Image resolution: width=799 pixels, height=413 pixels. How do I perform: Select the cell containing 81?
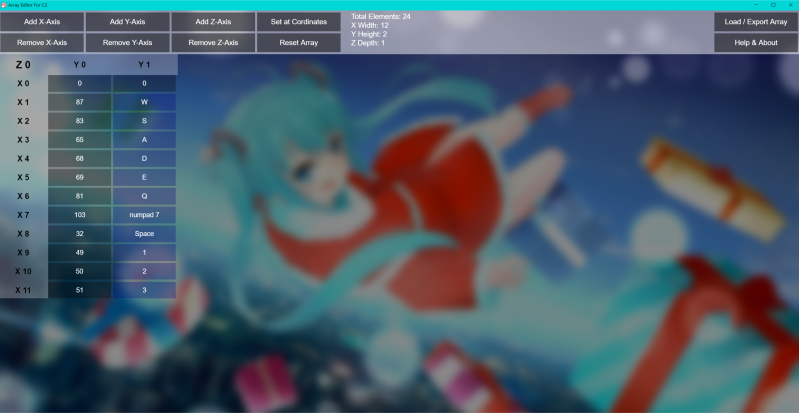coord(79,196)
